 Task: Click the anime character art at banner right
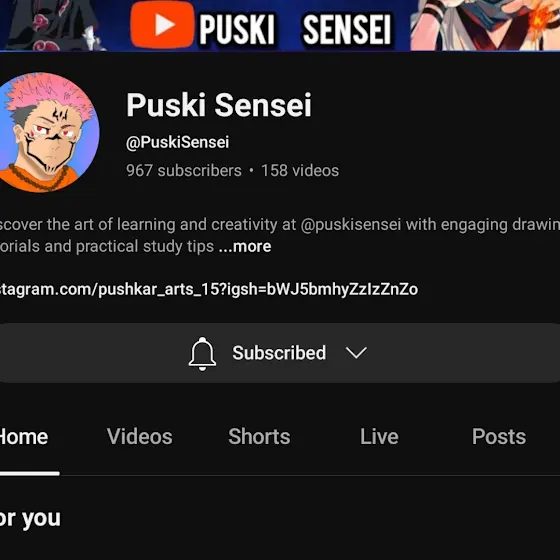[485, 25]
